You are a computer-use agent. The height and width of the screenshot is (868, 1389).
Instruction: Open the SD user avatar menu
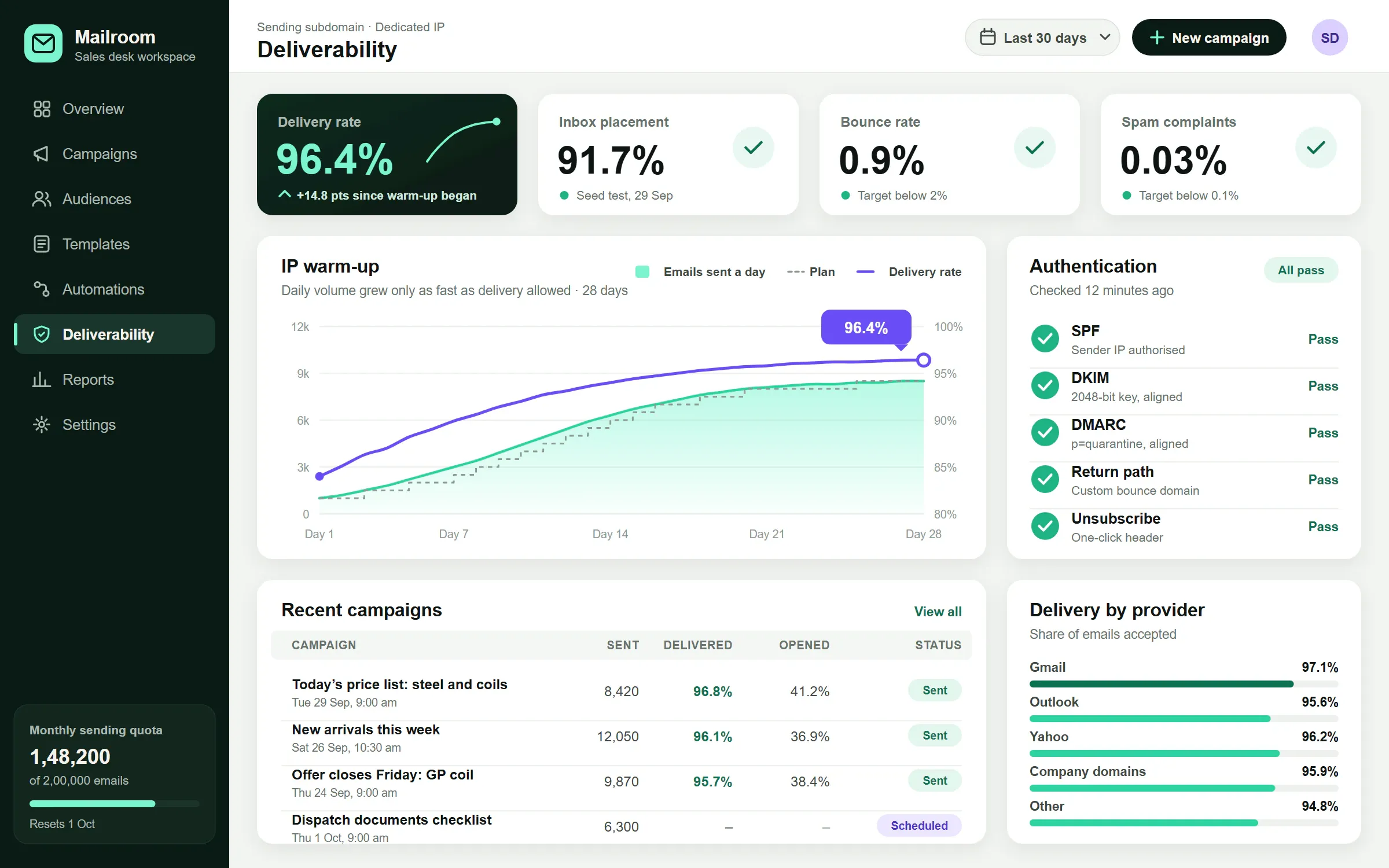coord(1329,38)
